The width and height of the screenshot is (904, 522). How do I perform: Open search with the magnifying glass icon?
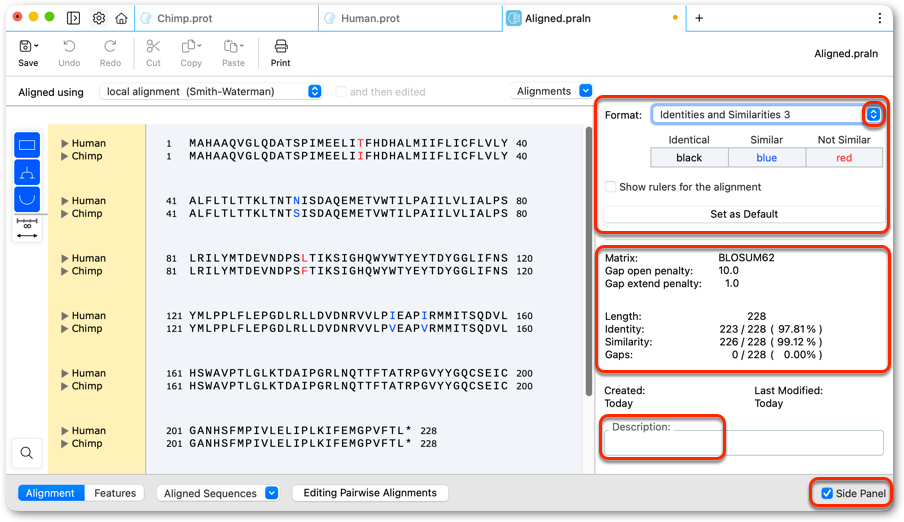27,453
